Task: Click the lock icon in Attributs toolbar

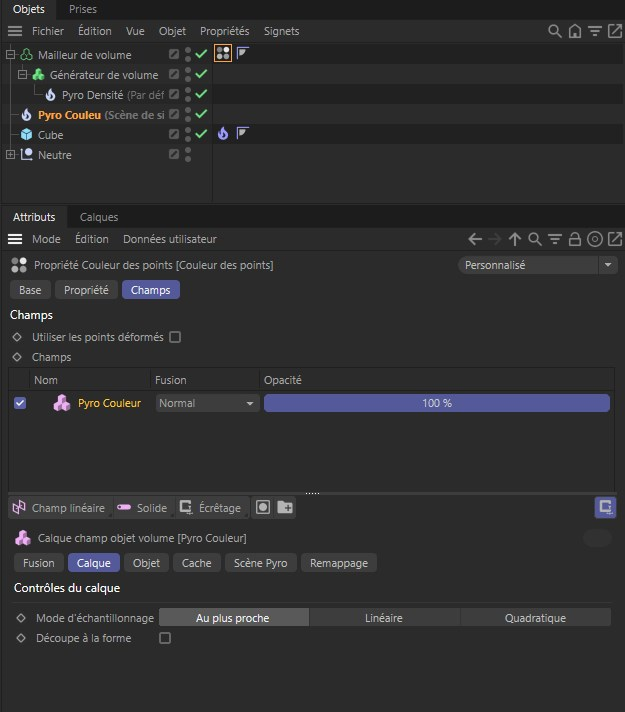Action: (575, 239)
